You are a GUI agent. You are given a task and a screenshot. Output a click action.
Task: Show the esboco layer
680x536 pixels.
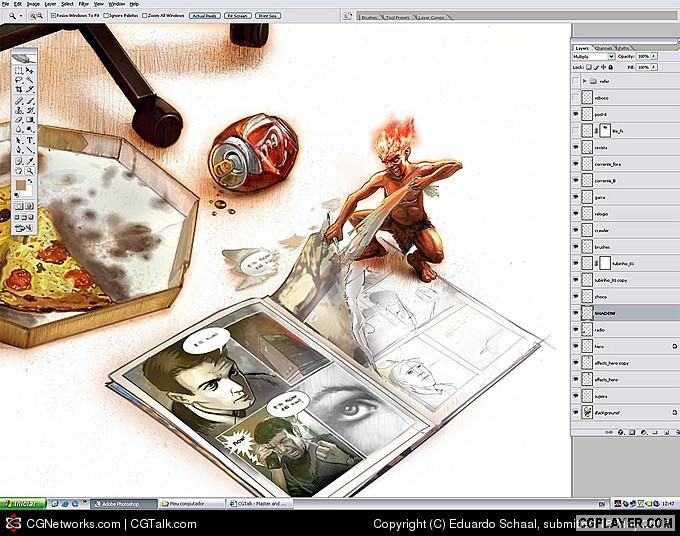pyautogui.click(x=575, y=98)
